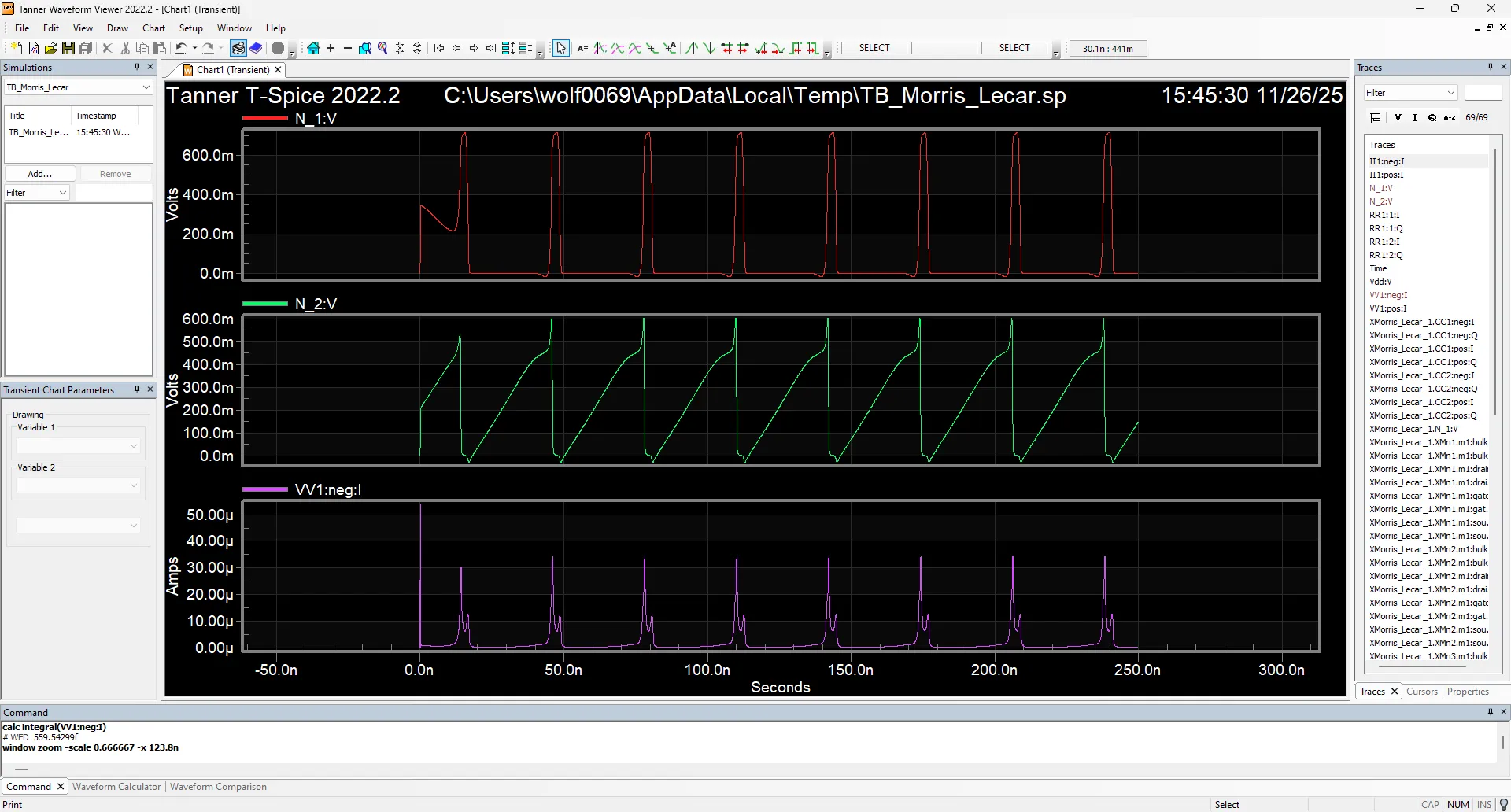
Task: Click the Remove button in Simulations panel
Action: pyautogui.click(x=115, y=173)
